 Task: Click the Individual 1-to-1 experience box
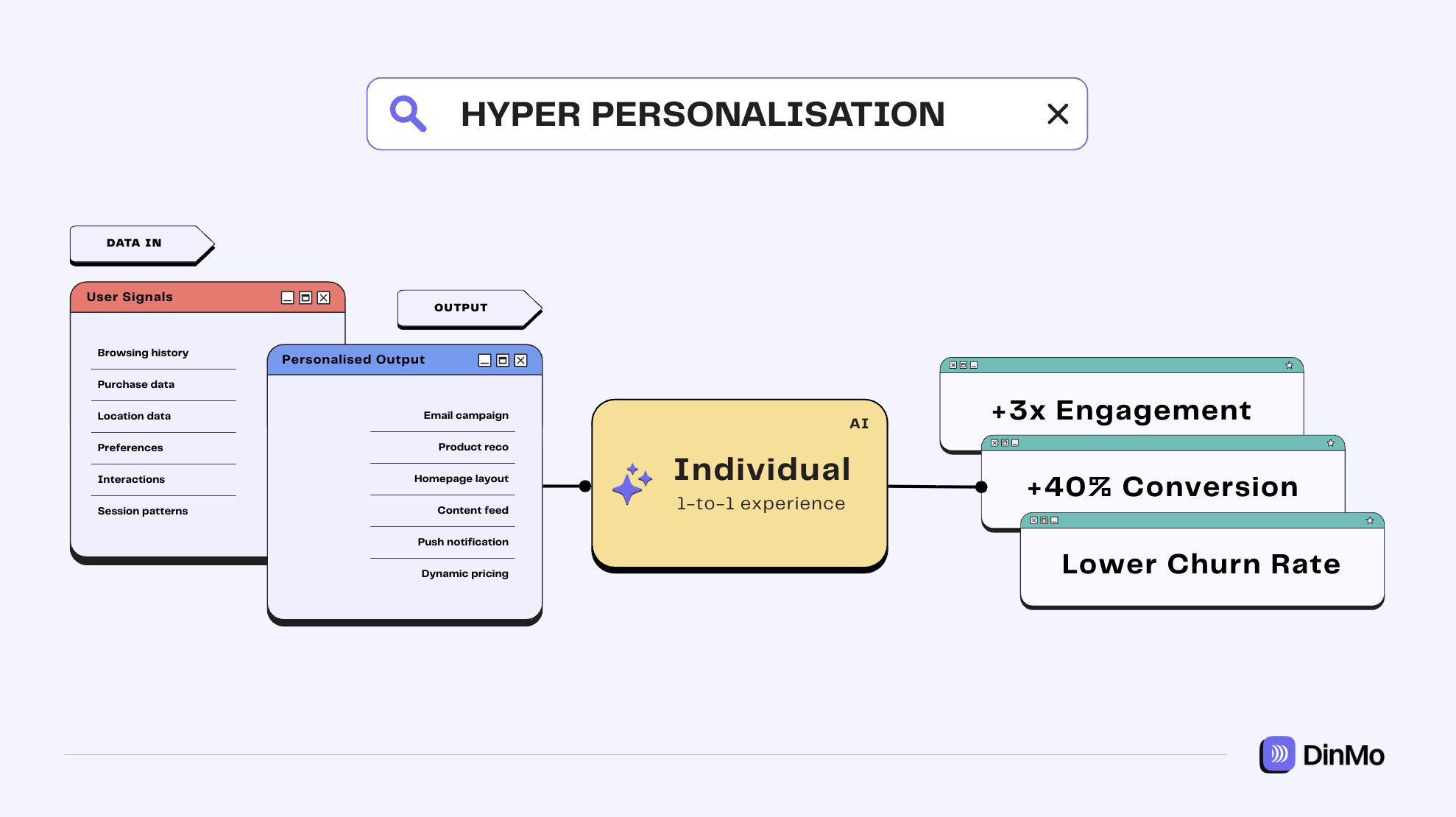coord(739,484)
